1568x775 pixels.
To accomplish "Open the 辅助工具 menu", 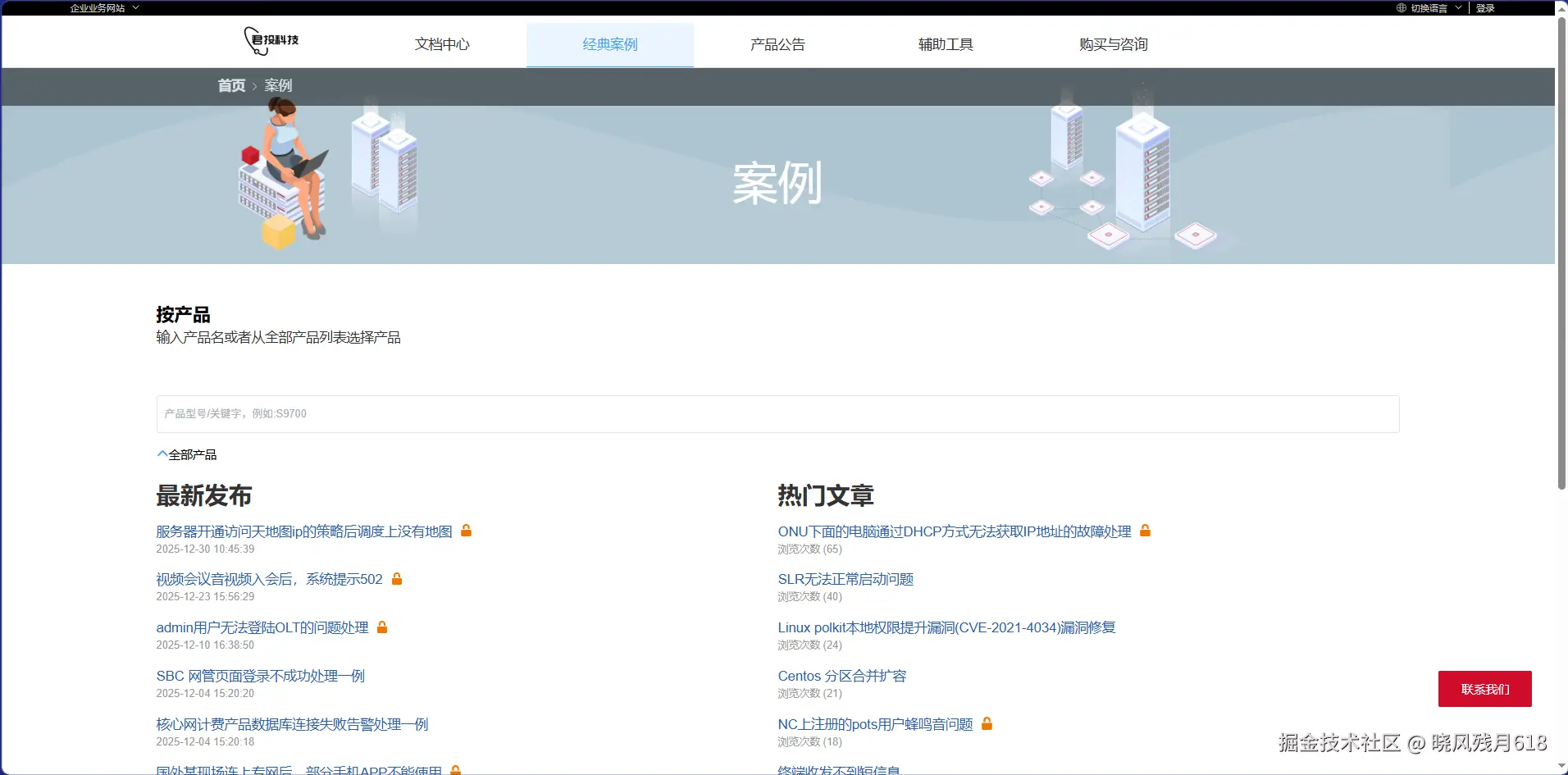I will coord(946,44).
